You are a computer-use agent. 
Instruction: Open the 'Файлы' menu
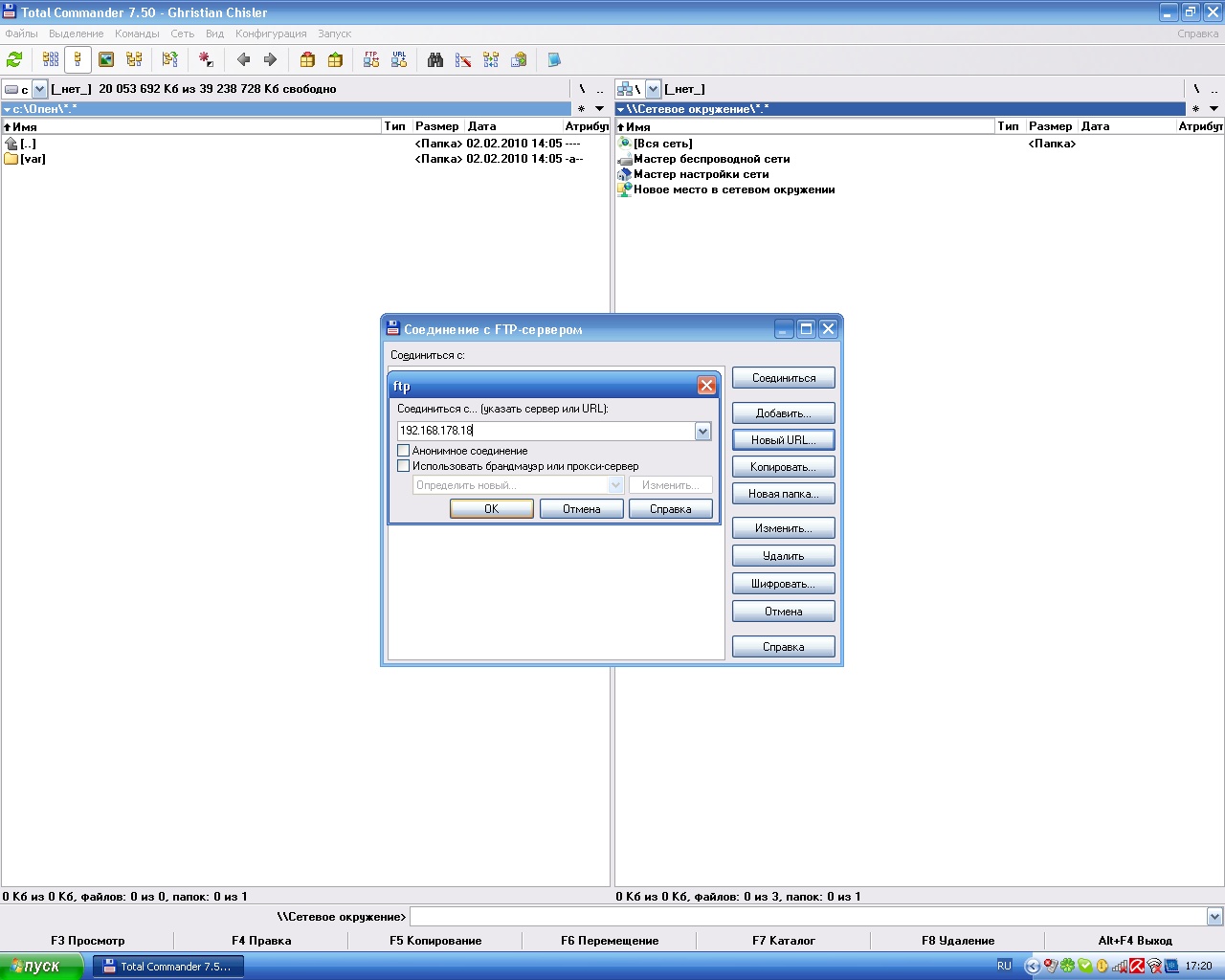point(21,33)
